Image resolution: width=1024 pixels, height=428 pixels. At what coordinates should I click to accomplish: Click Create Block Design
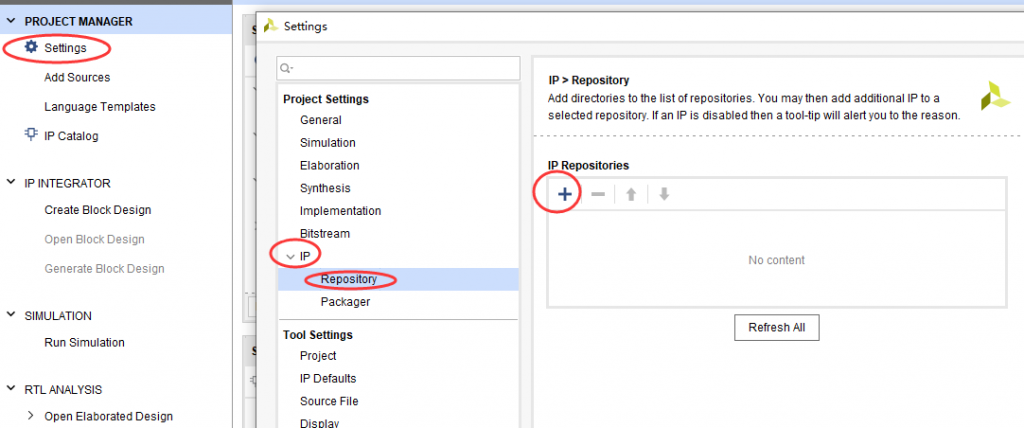[x=98, y=210]
